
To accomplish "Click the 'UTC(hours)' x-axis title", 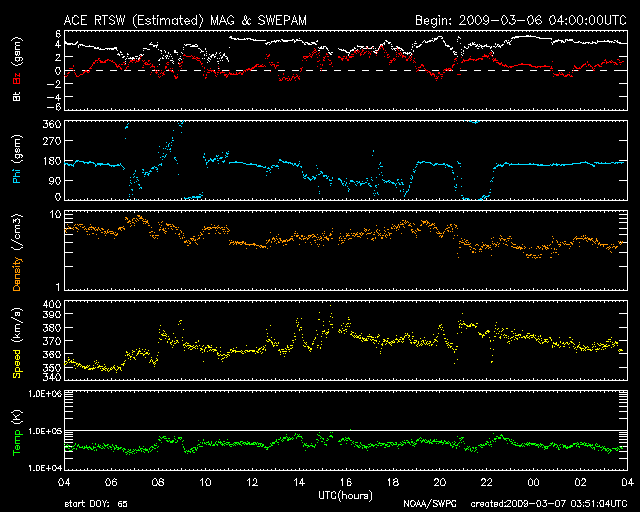I will [x=345, y=496].
